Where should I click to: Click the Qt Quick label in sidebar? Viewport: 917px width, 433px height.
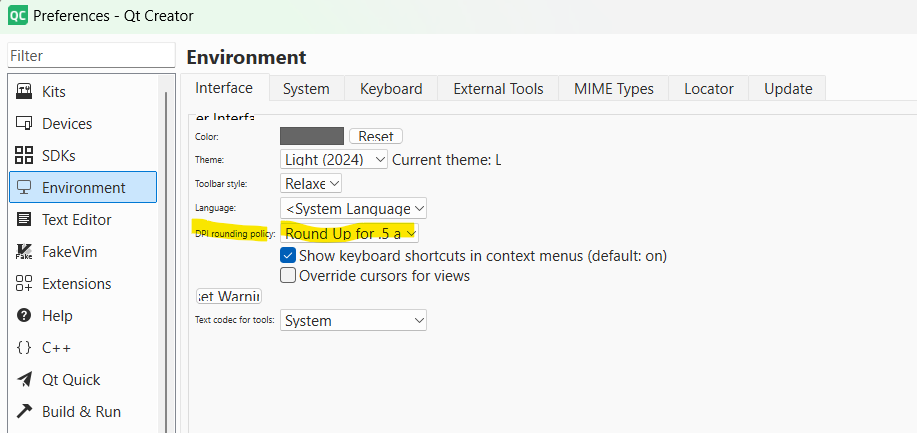tap(71, 379)
